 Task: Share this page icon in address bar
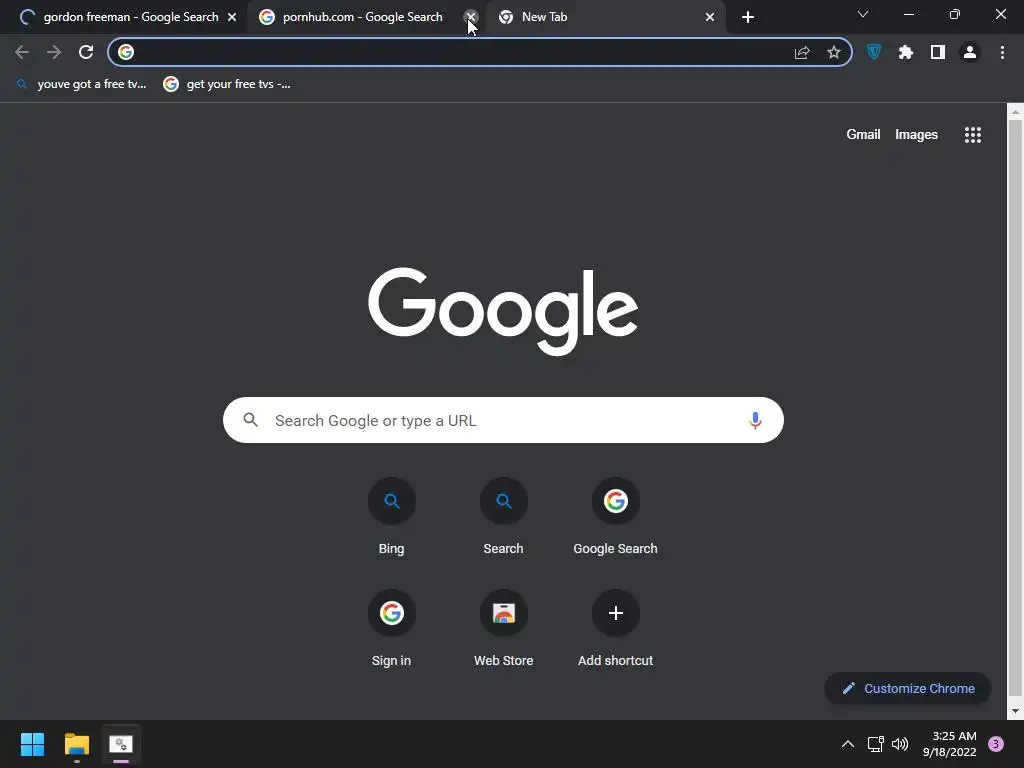tap(802, 52)
